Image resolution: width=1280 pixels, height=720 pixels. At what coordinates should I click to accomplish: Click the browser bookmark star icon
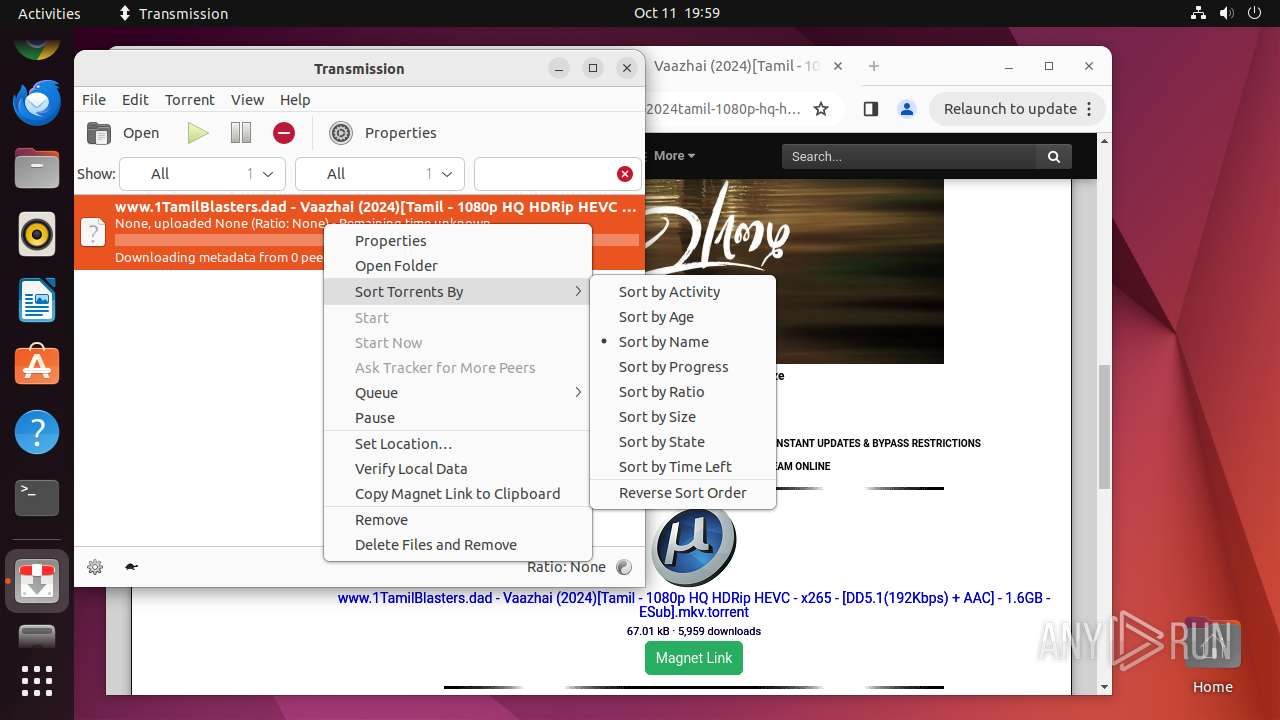coord(821,109)
